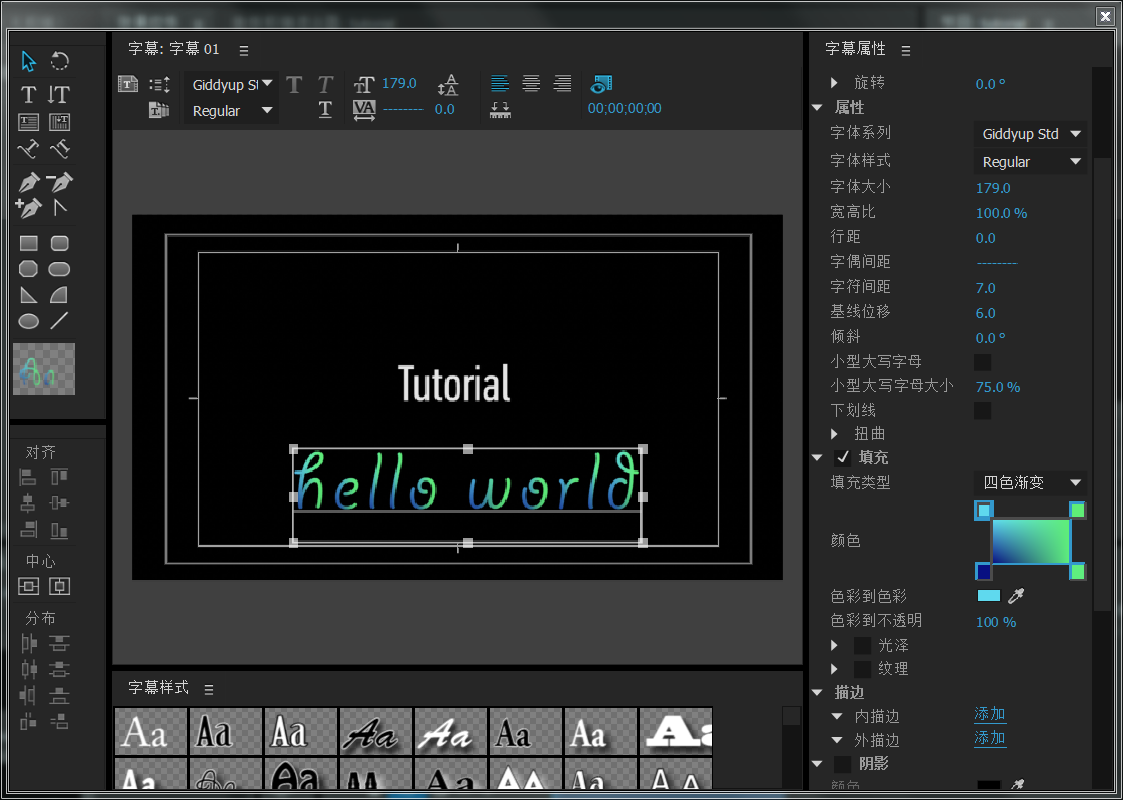Screen dimensions: 1123x800
Task: Select the horizontal Type tool
Action: 29,95
